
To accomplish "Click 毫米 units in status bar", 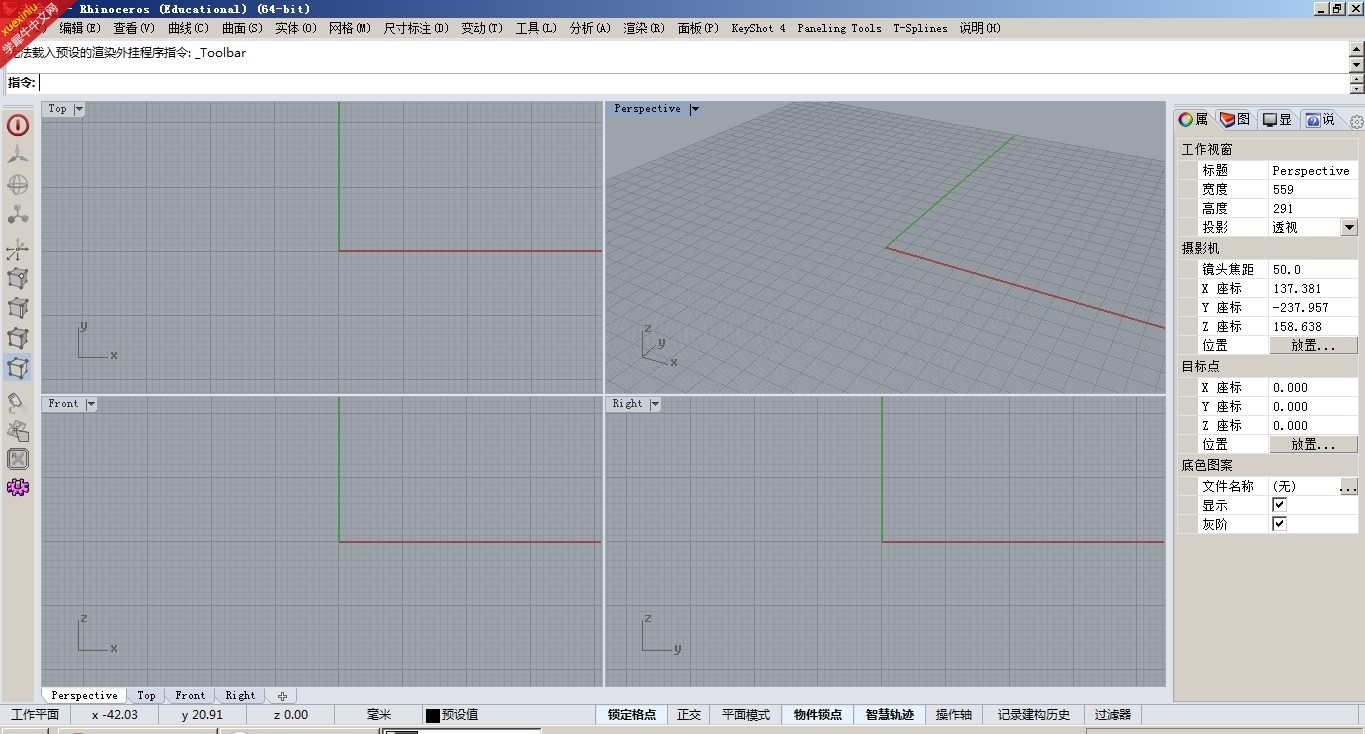I will (379, 715).
